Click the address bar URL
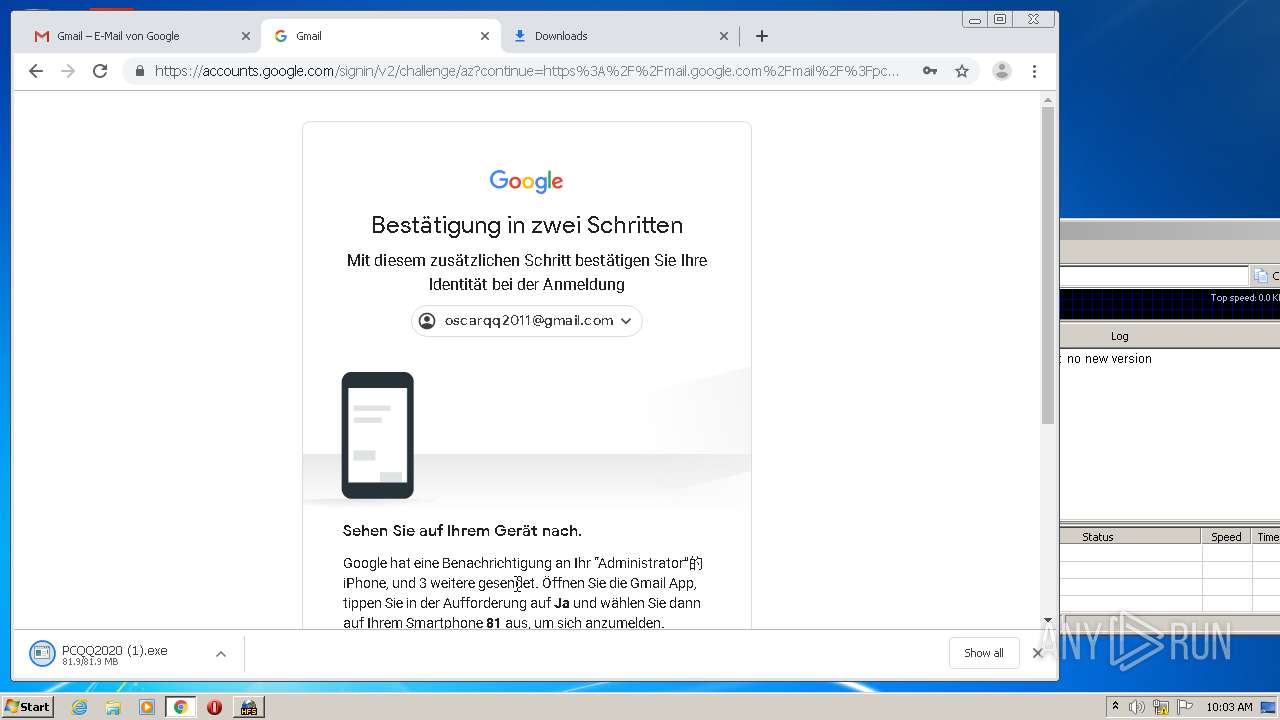The image size is (1280, 720). pos(527,71)
